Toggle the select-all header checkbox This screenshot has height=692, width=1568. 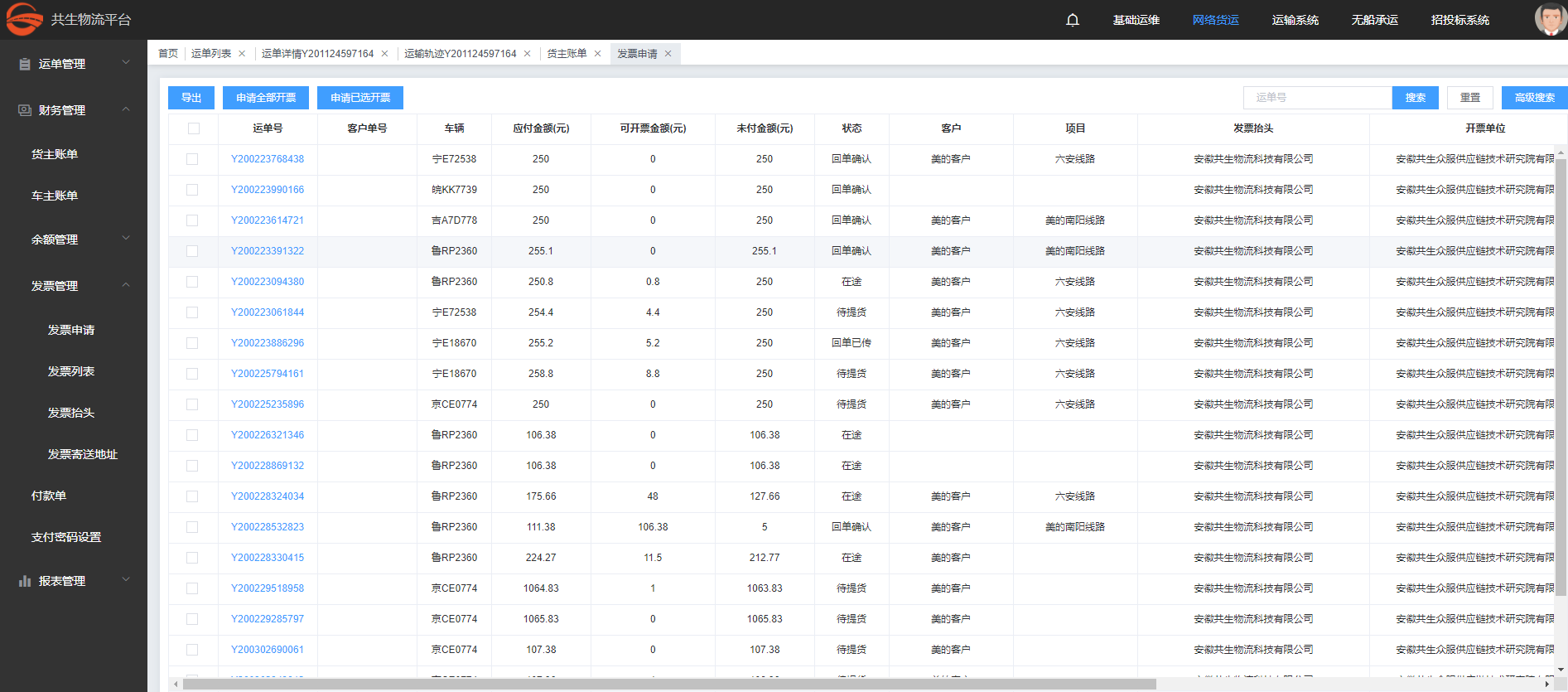point(193,128)
